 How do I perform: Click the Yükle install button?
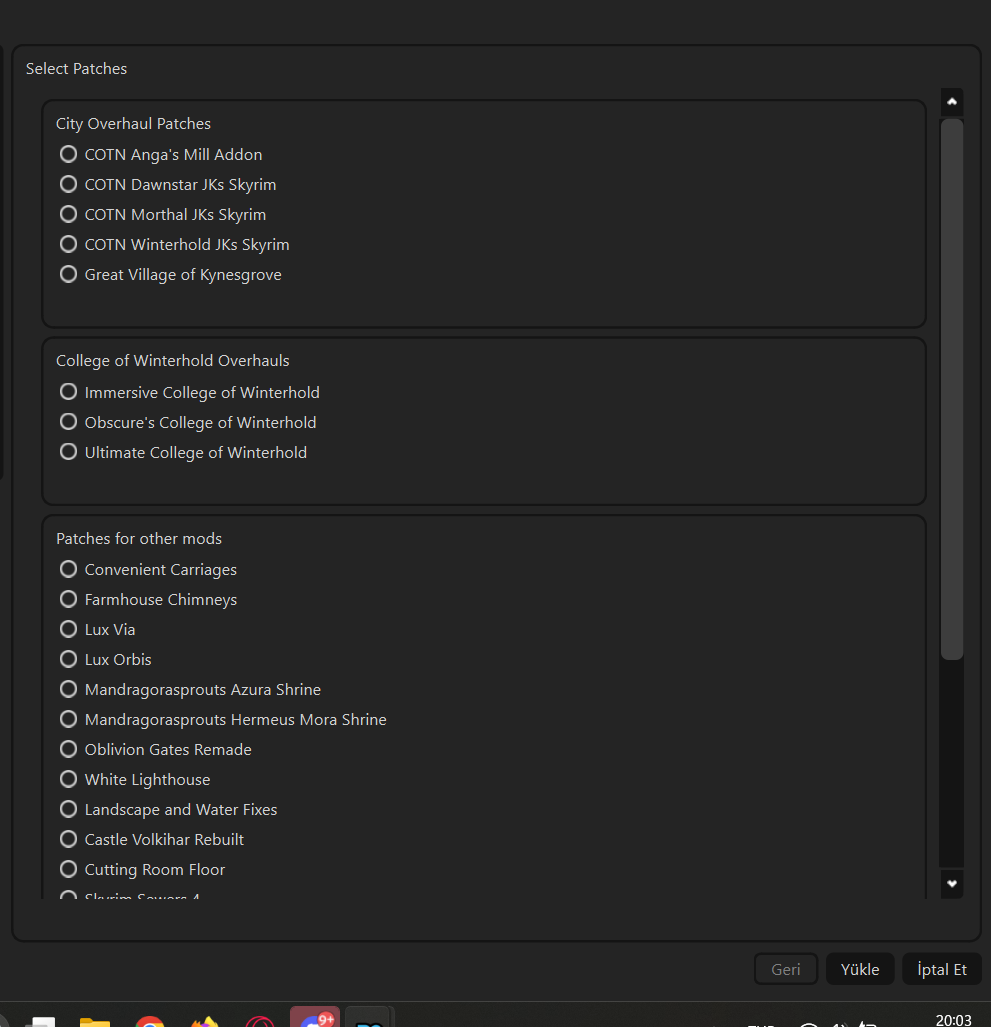(x=860, y=969)
